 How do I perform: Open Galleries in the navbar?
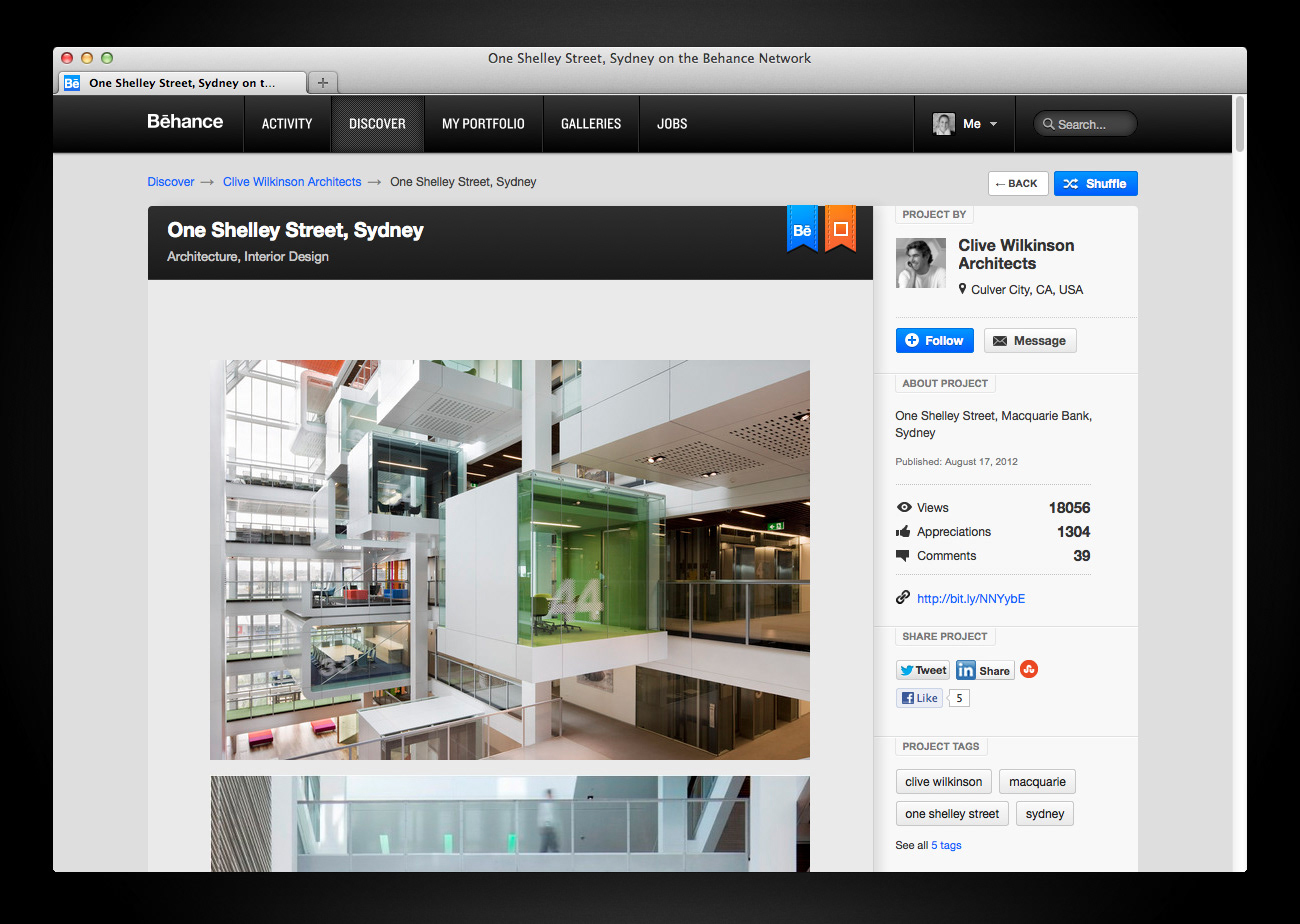[x=591, y=124]
